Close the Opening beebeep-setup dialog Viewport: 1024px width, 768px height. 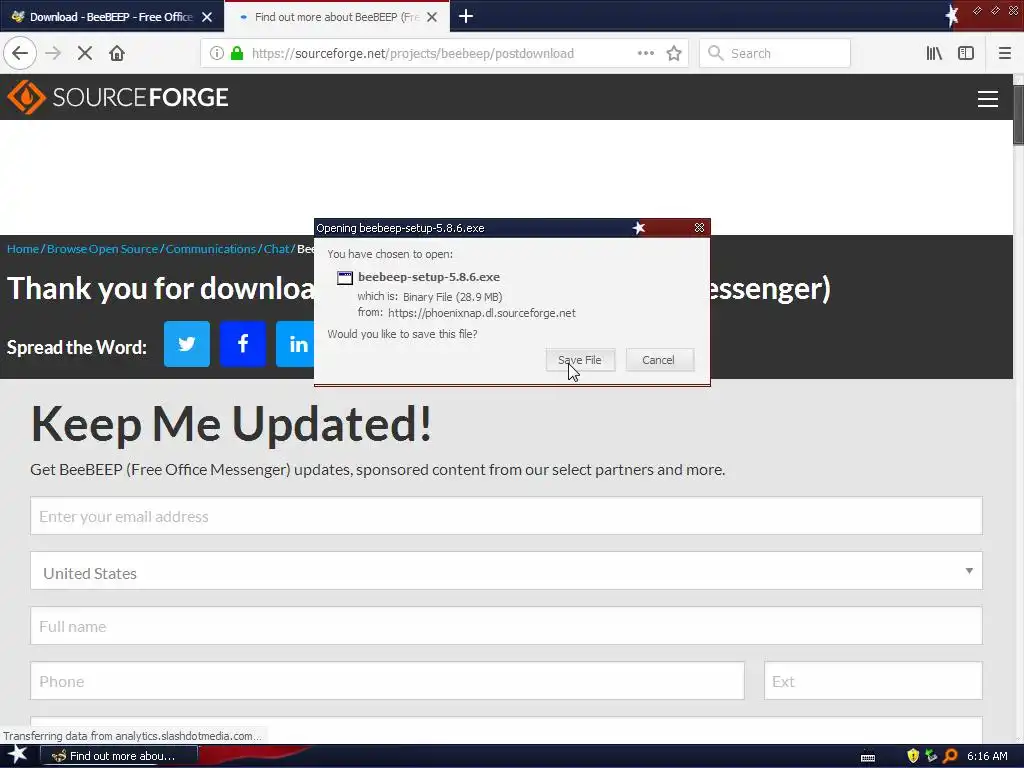coord(699,227)
